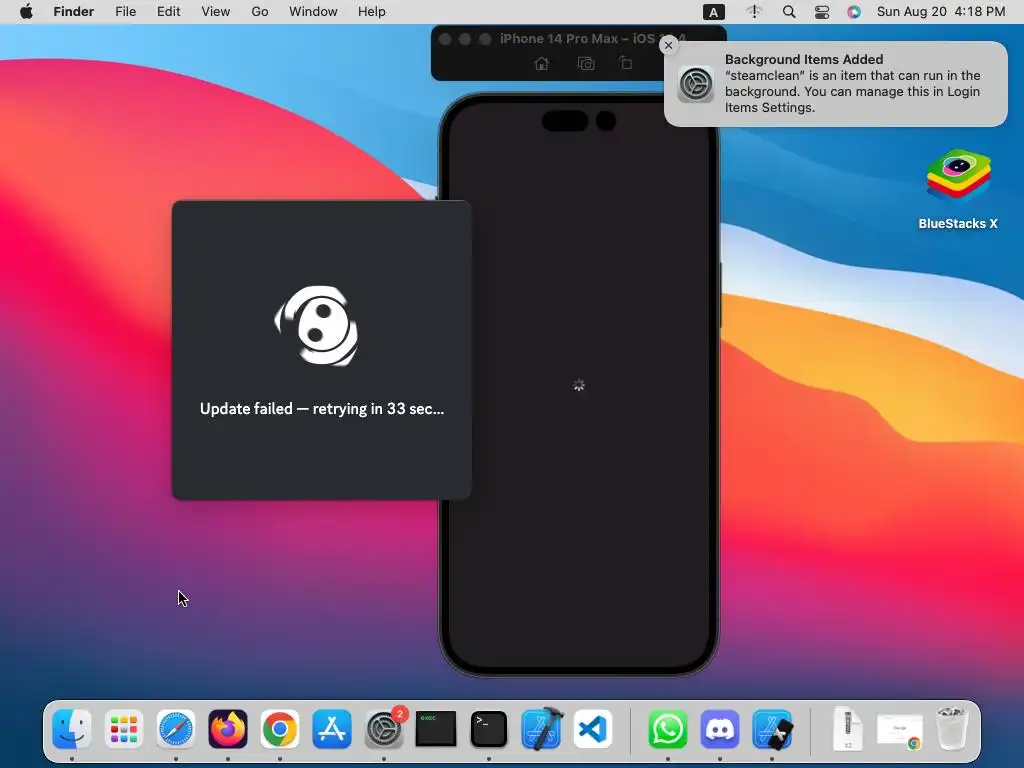
Task: Open the Window menu
Action: pyautogui.click(x=313, y=12)
